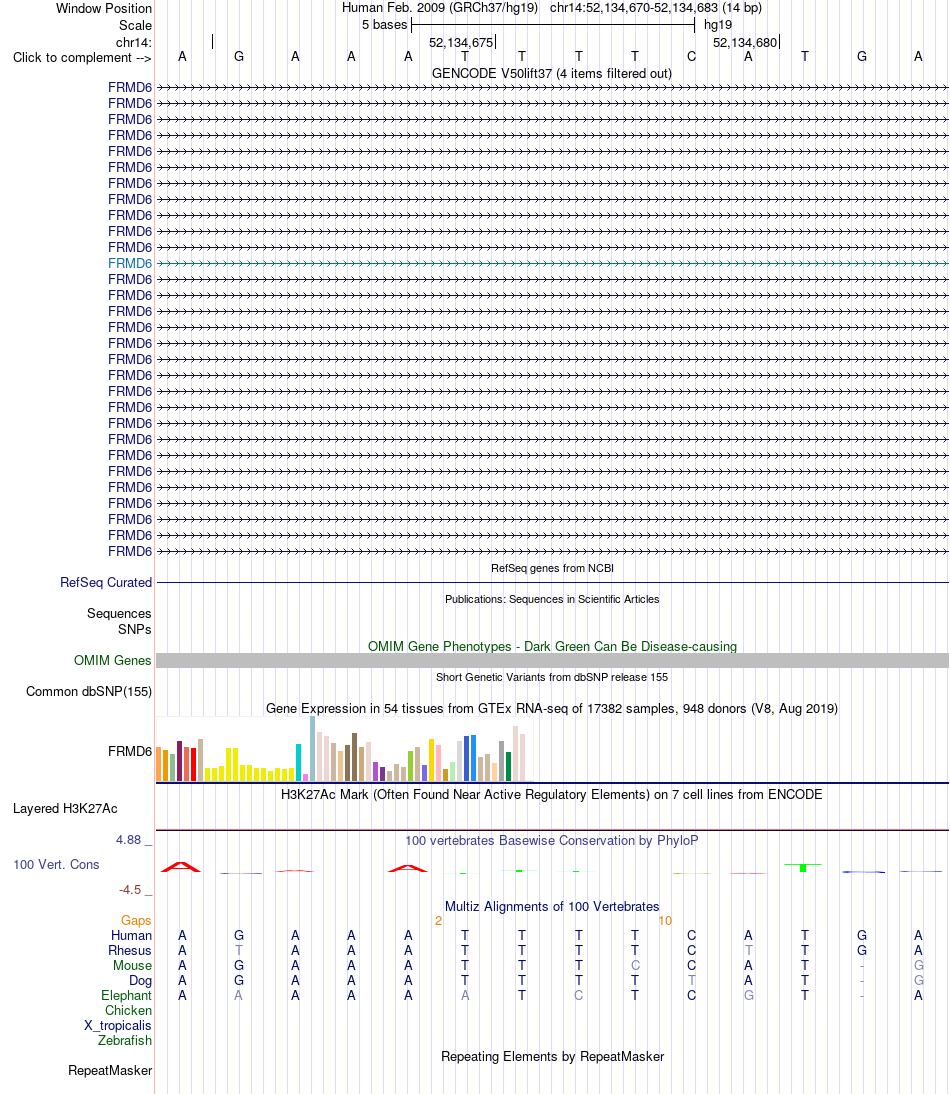Select the 'Human' species row label
950x1094 pixels.
(x=131, y=936)
